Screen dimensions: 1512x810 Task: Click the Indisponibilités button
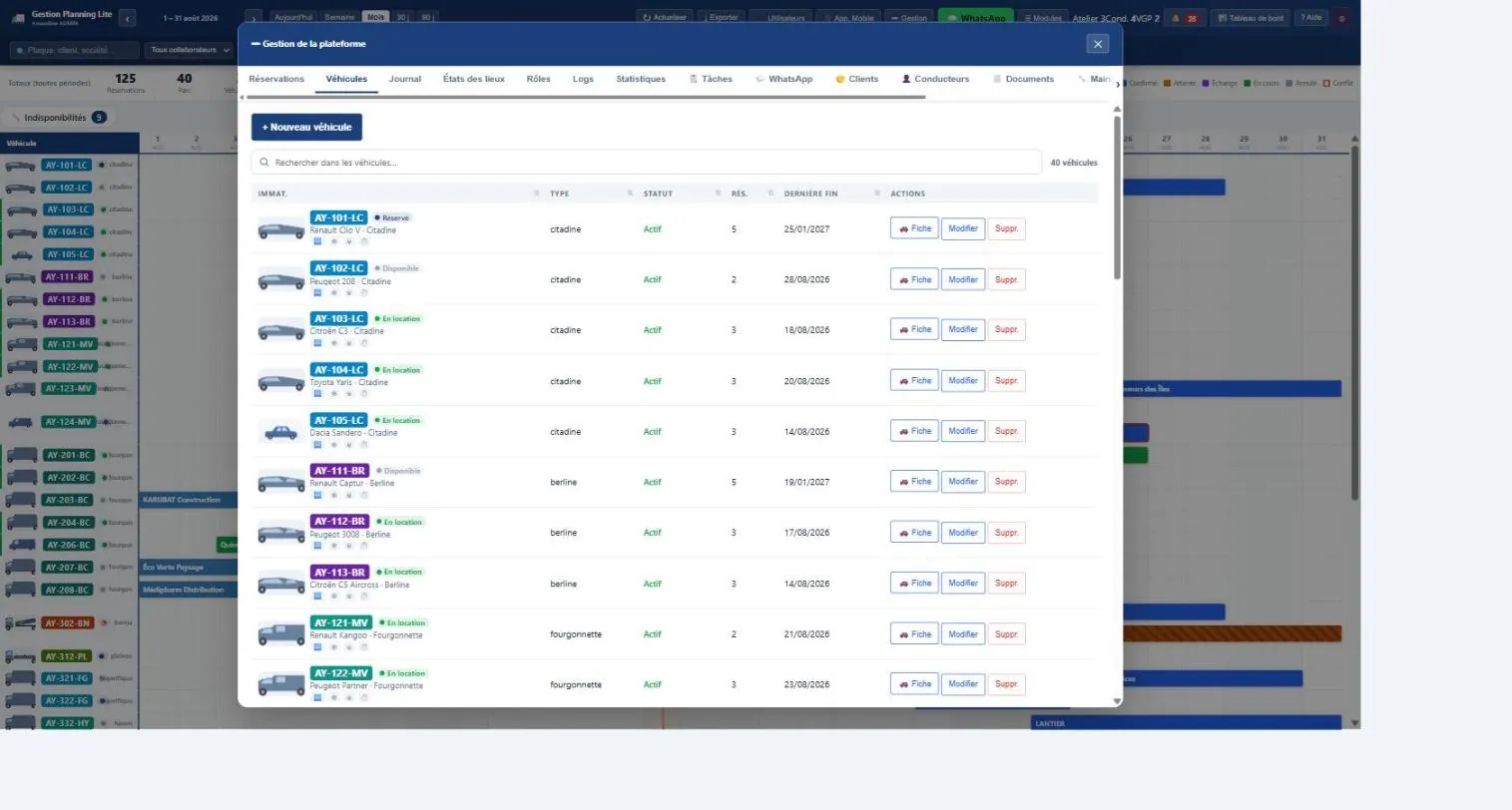click(58, 118)
